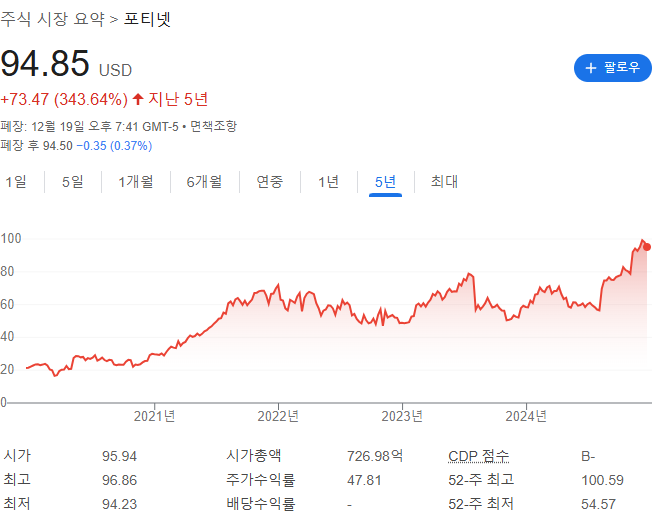This screenshot has height=521, width=666.
Task: Select the 1년 time range tab
Action: tap(328, 182)
